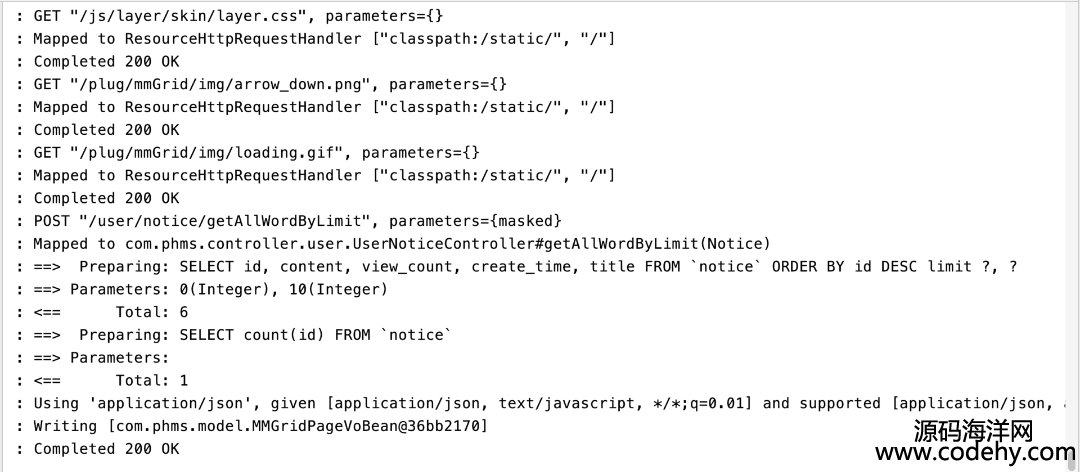Screen dimensions: 1080x472
Task: Click the empty 'Parameters:' log line
Action: coord(93,358)
